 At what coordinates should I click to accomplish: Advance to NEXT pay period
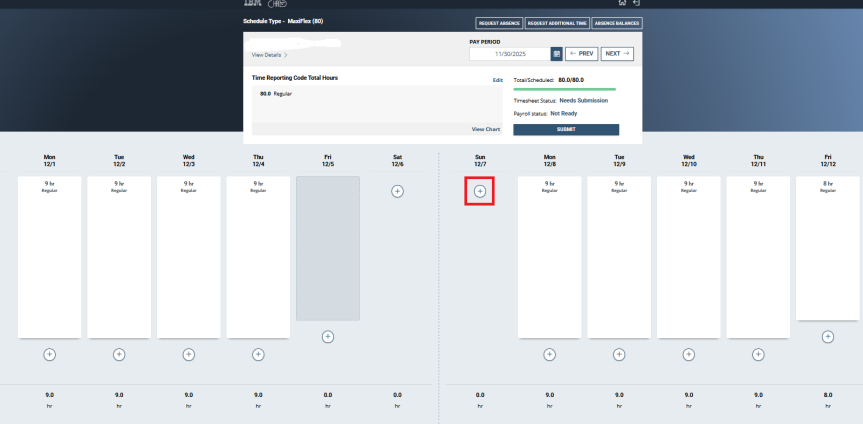(617, 54)
